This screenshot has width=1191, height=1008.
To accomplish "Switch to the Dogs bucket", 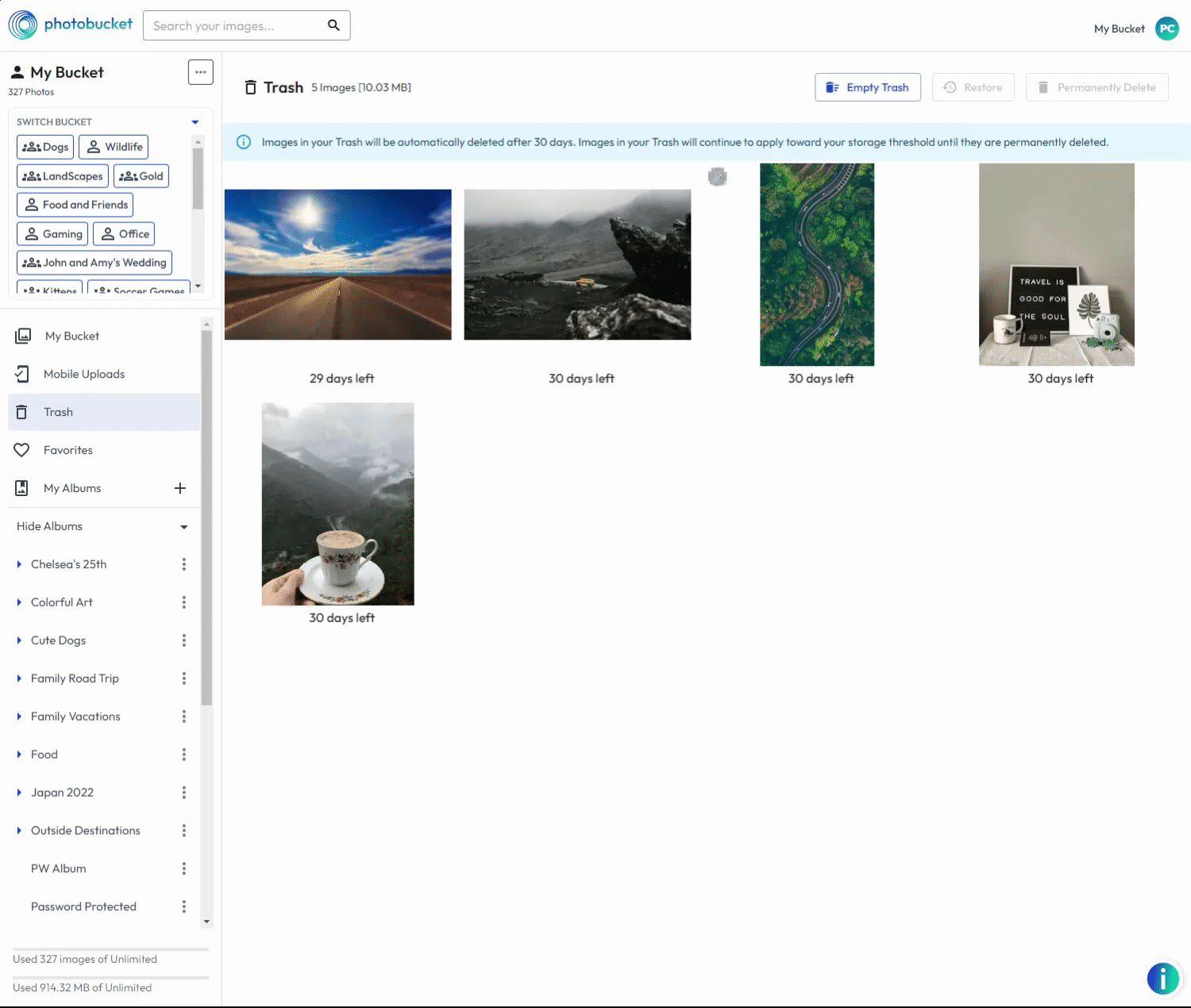I will [45, 147].
